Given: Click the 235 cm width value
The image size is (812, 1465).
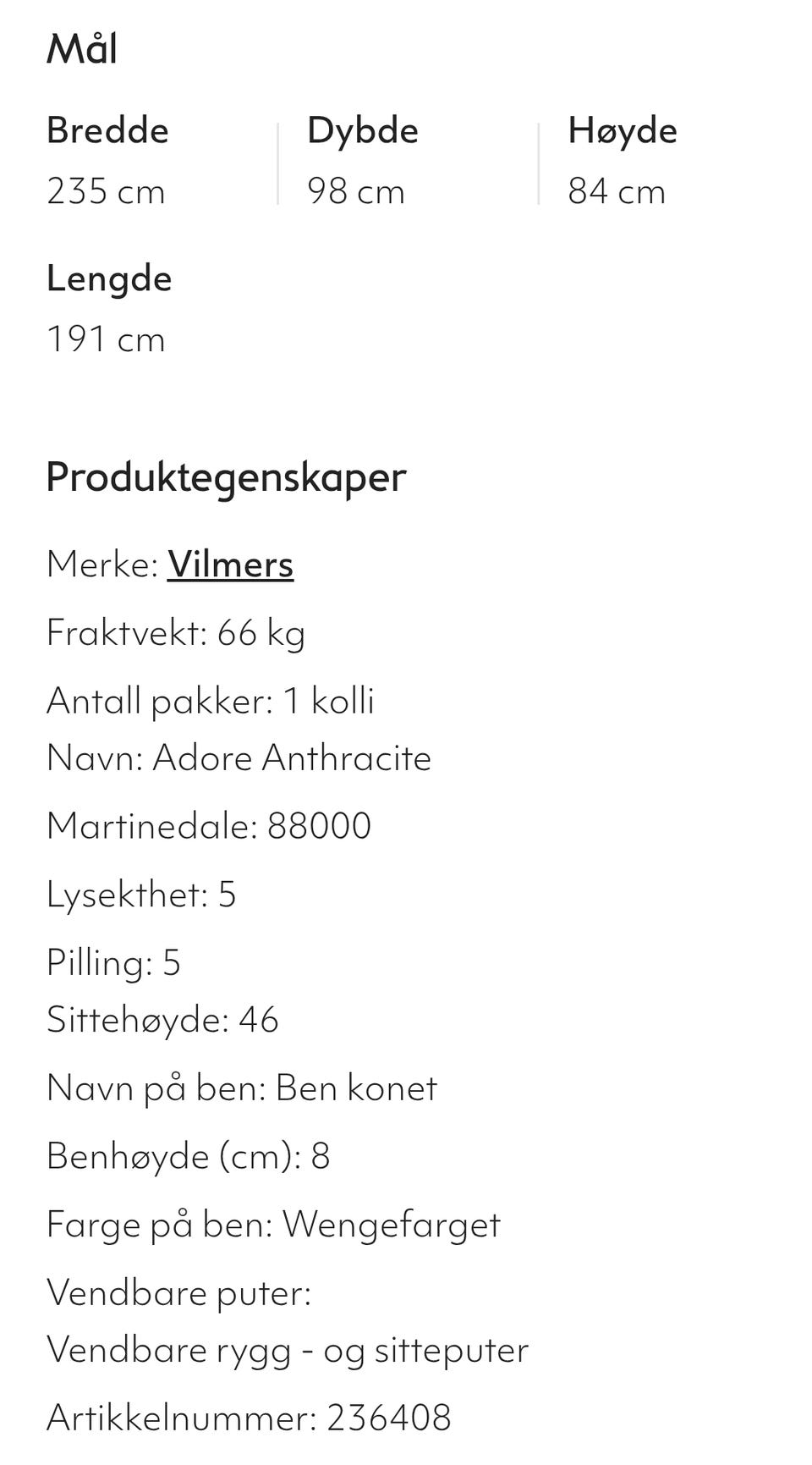Looking at the screenshot, I should click(x=106, y=191).
